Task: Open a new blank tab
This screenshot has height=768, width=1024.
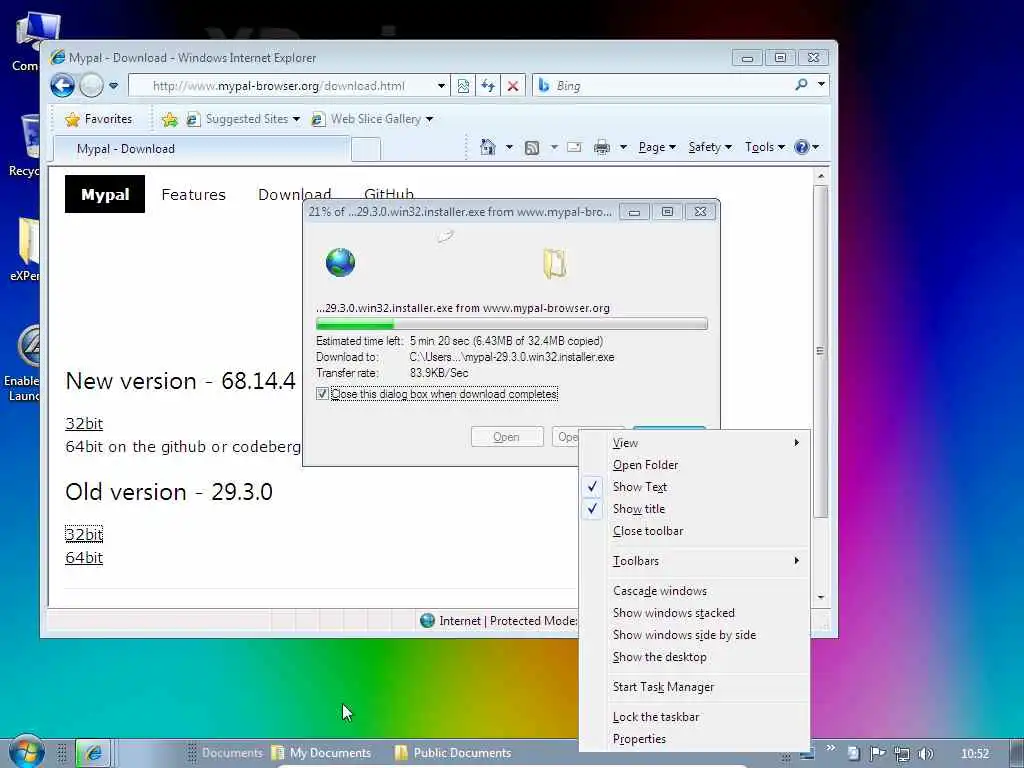Action: tap(366, 150)
